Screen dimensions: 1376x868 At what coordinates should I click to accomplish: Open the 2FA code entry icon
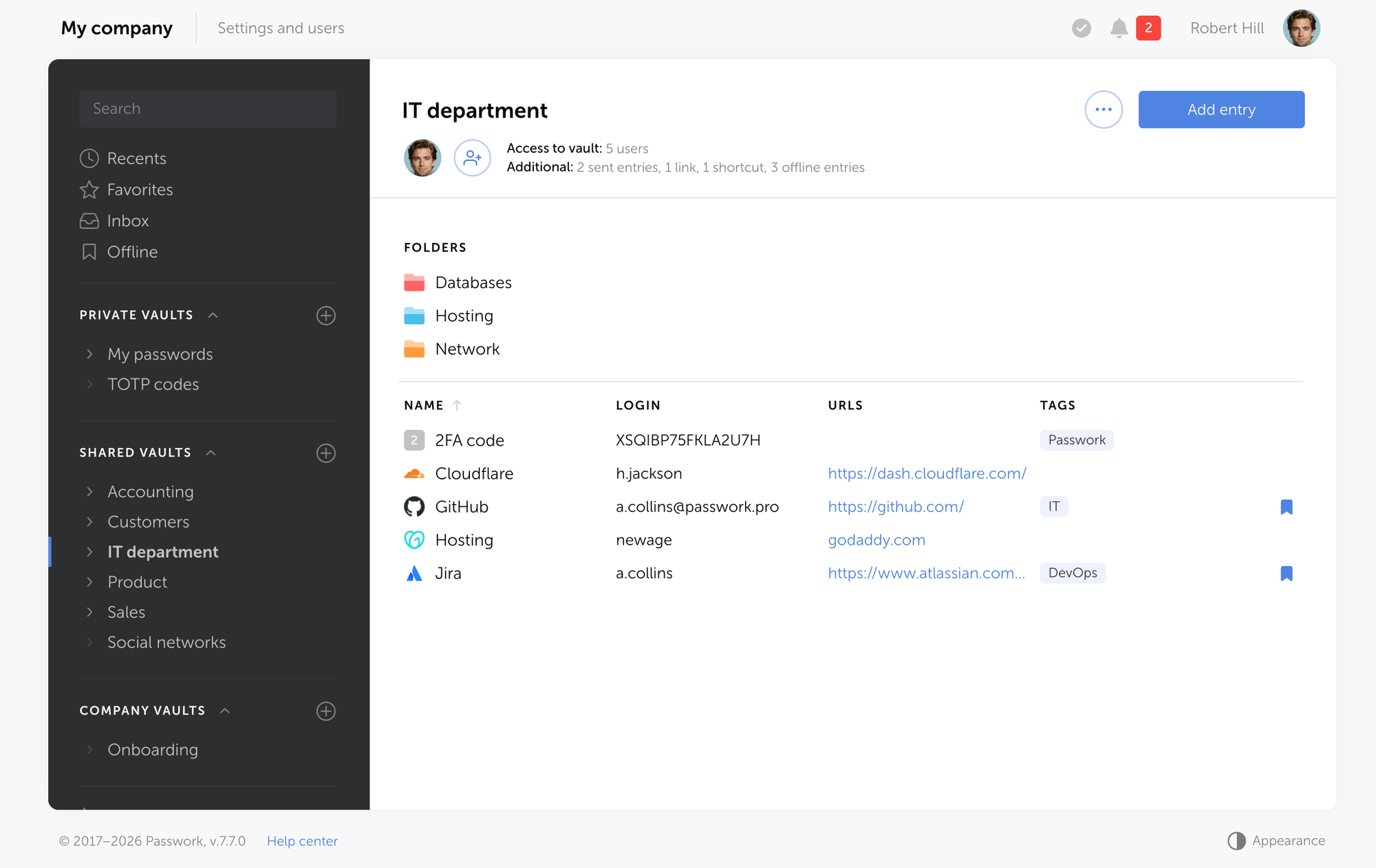(x=414, y=440)
